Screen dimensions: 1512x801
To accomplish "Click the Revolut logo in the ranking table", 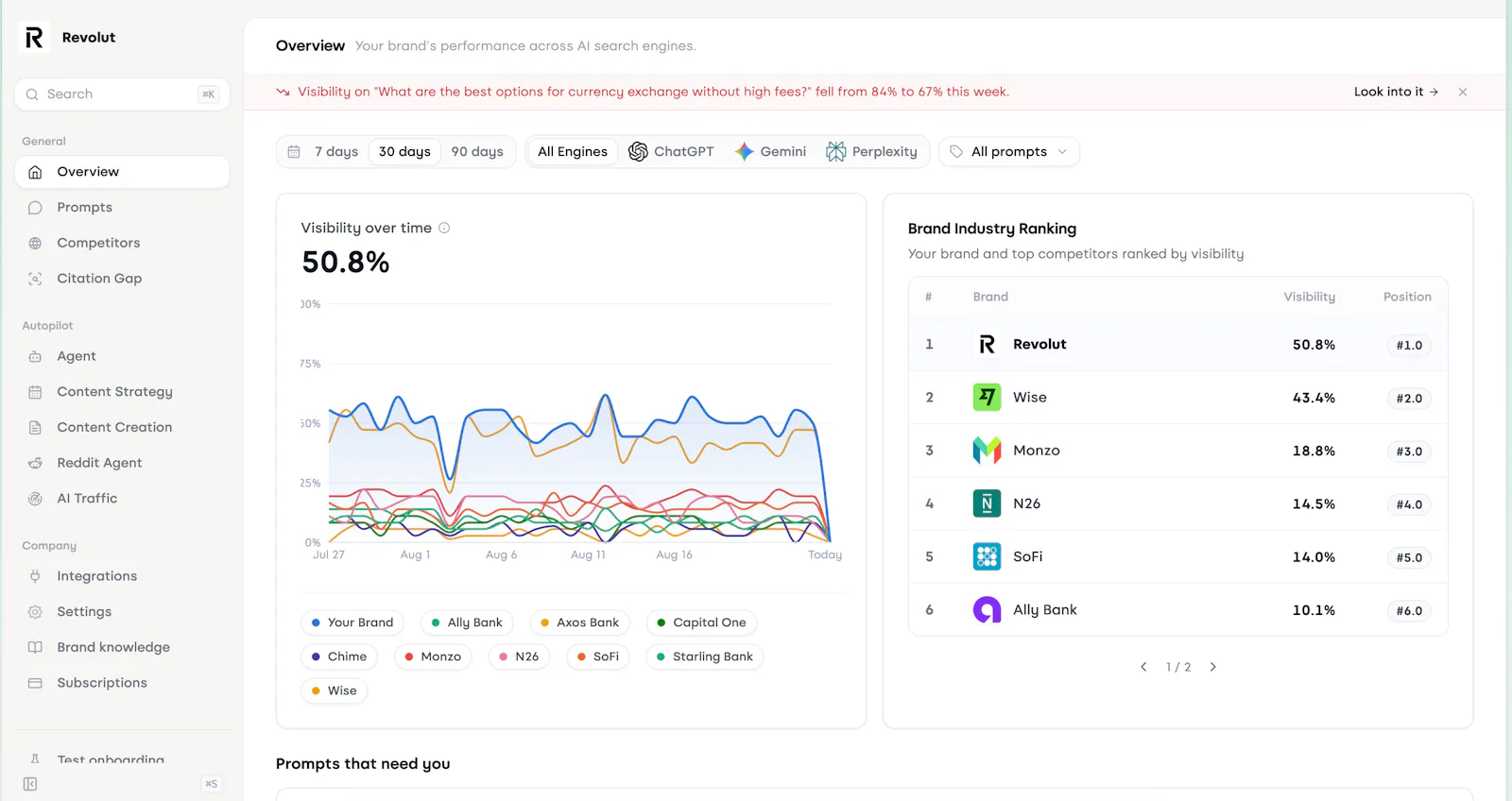I will [x=987, y=345].
